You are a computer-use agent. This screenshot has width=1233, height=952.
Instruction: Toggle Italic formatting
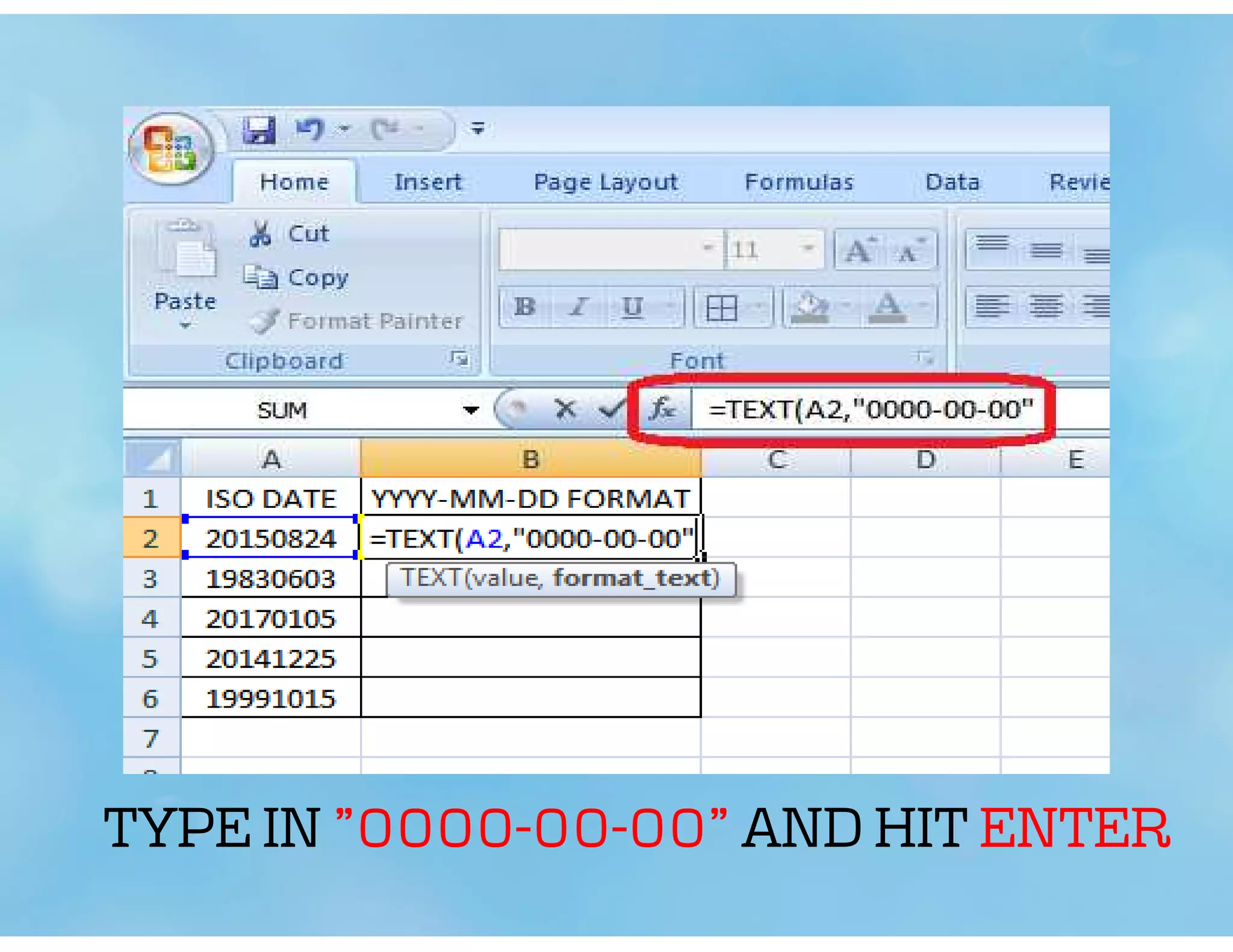coord(579,307)
